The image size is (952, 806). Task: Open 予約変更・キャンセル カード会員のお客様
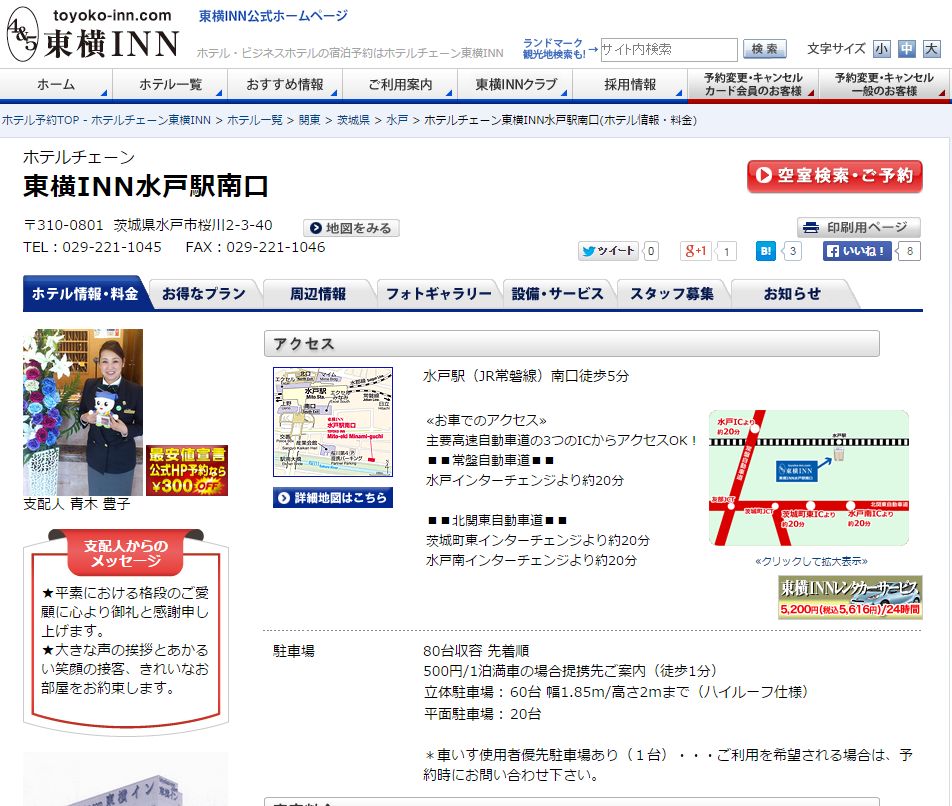[753, 84]
